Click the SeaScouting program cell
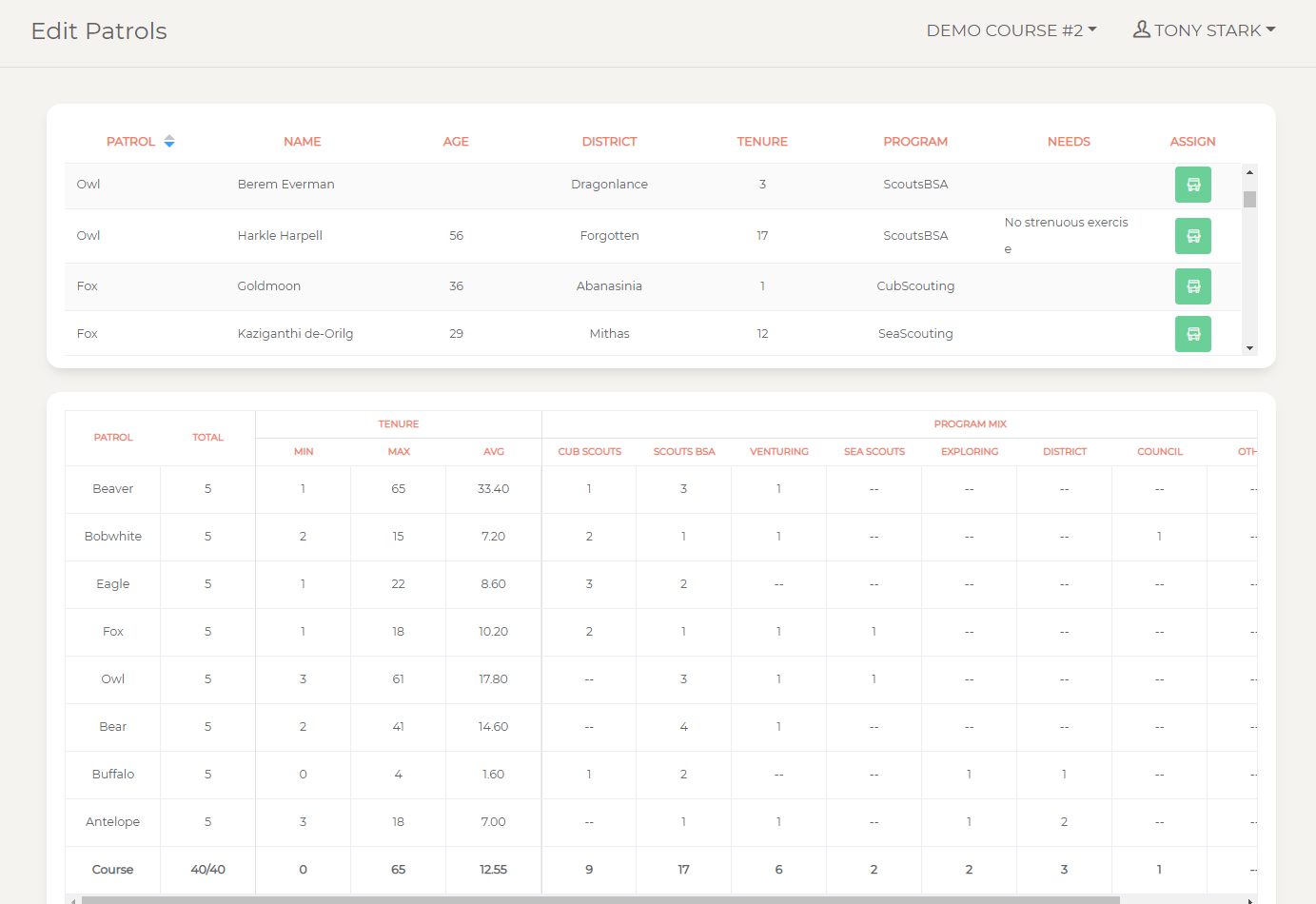The width and height of the screenshot is (1316, 904). 915,334
